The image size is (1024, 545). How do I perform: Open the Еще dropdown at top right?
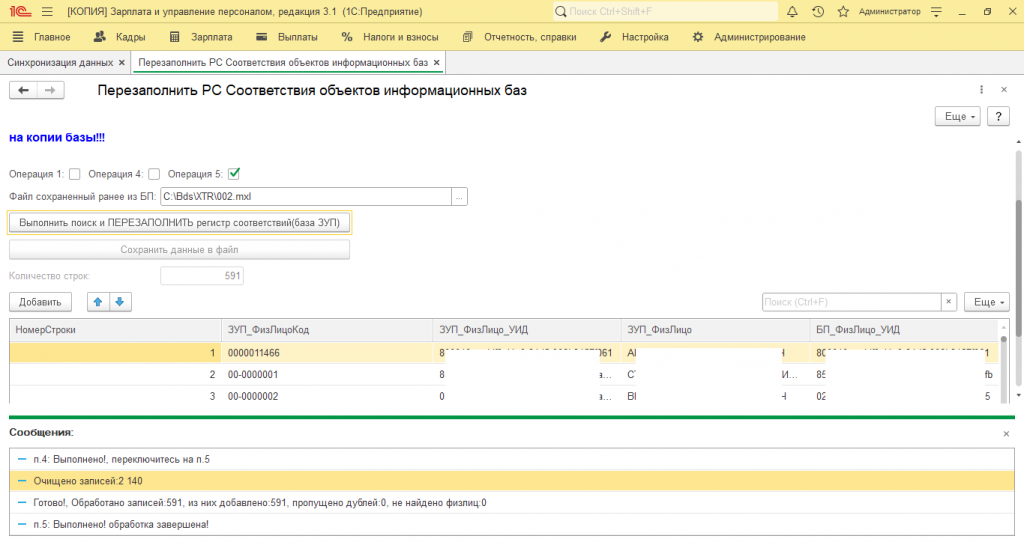(x=957, y=116)
